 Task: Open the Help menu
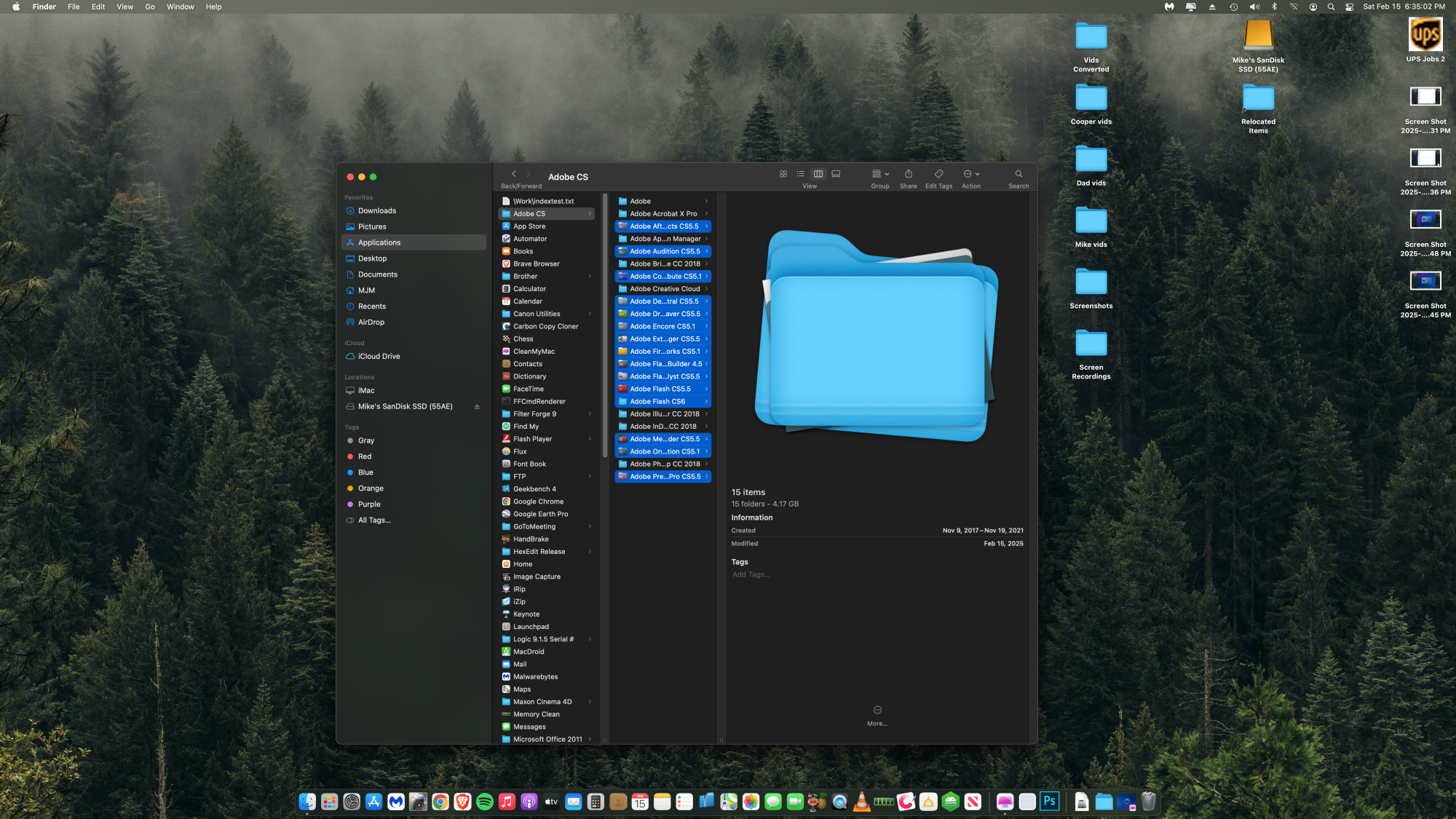[213, 7]
